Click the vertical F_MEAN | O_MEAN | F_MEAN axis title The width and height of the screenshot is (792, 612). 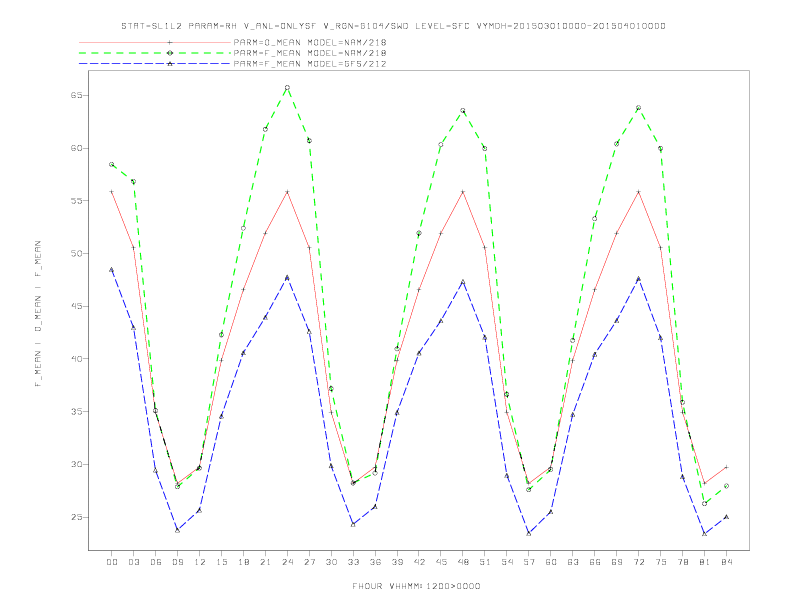pyautogui.click(x=38, y=314)
